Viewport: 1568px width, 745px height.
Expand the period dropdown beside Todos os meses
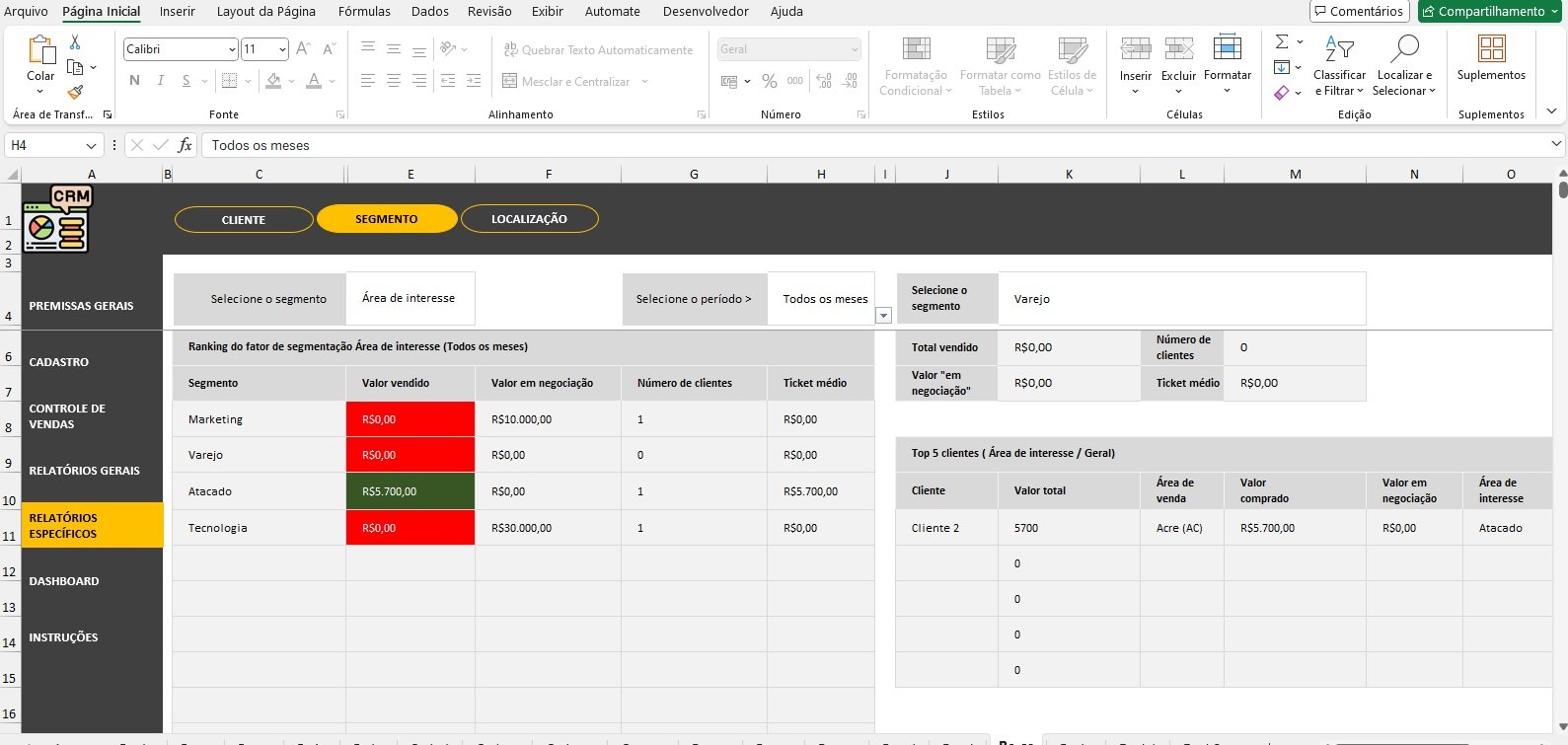click(x=883, y=316)
